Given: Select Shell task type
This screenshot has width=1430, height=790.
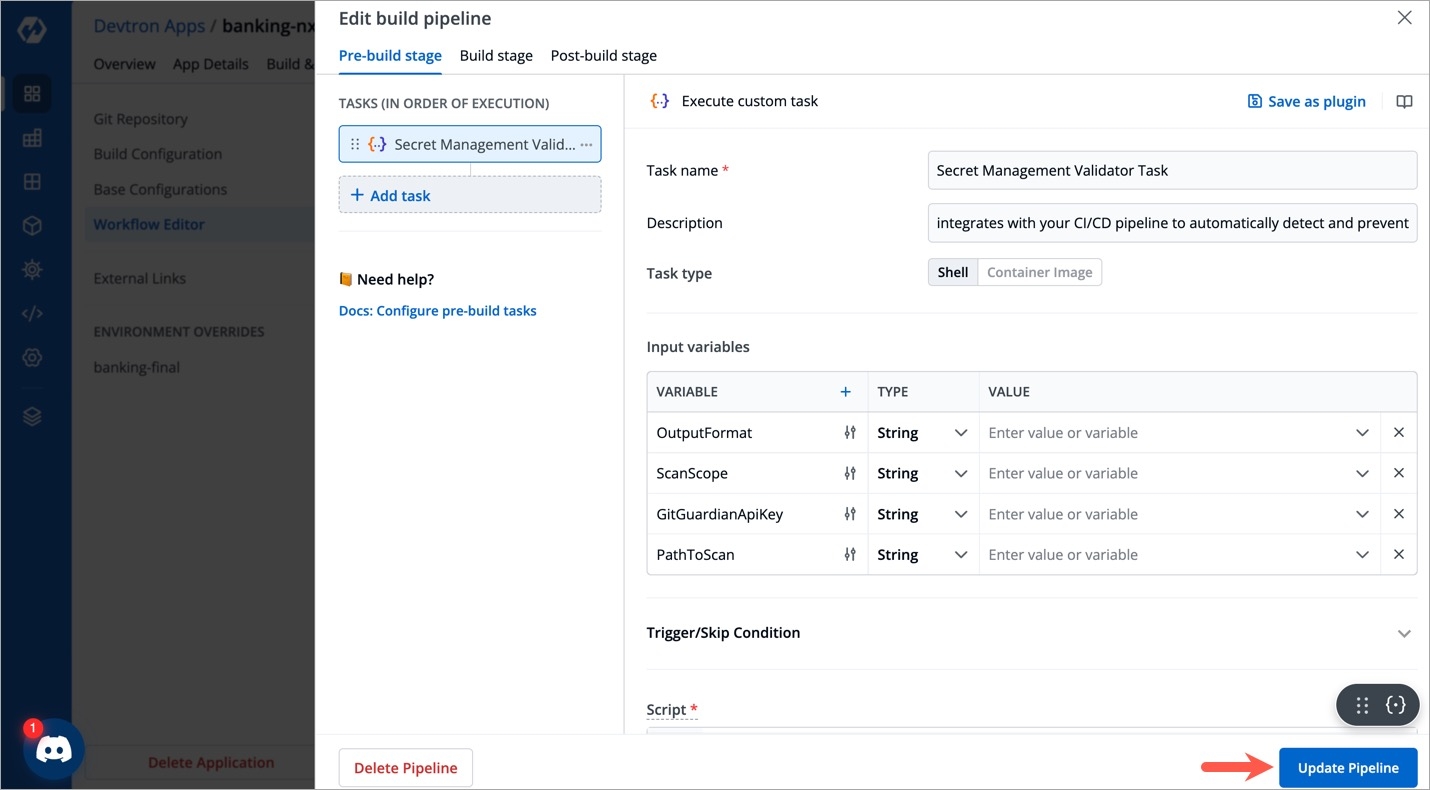Looking at the screenshot, I should [x=952, y=272].
